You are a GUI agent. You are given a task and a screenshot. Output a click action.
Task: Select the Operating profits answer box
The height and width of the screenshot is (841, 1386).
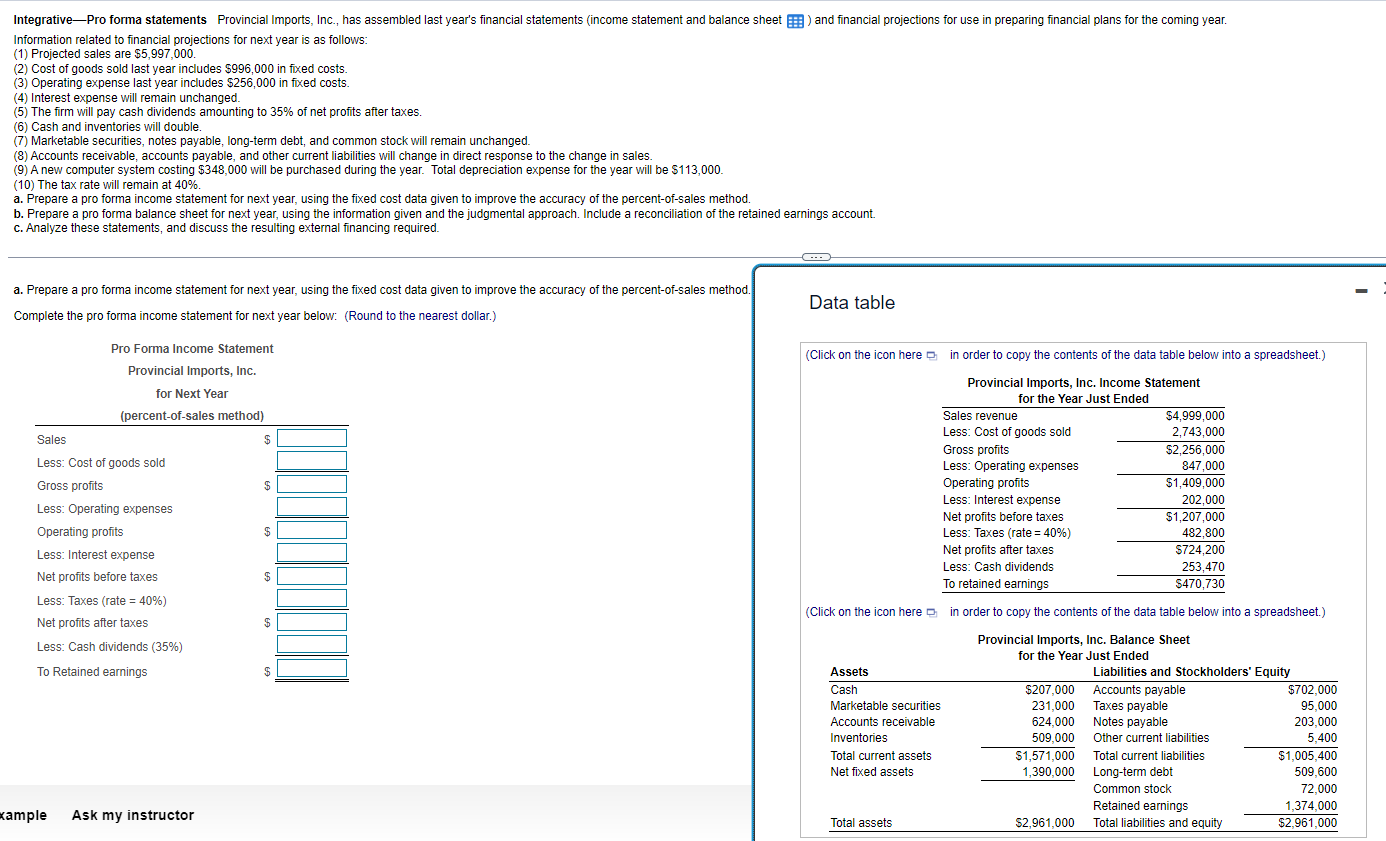(x=312, y=530)
